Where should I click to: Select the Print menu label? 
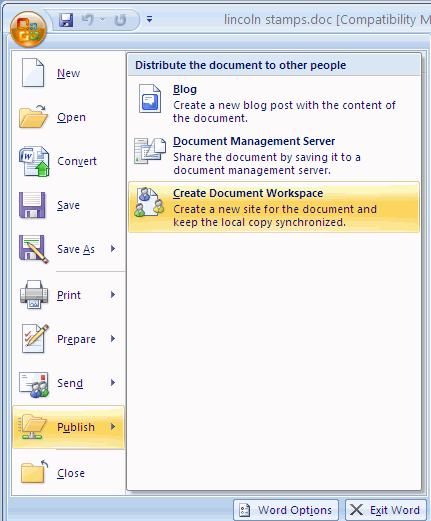click(x=69, y=295)
